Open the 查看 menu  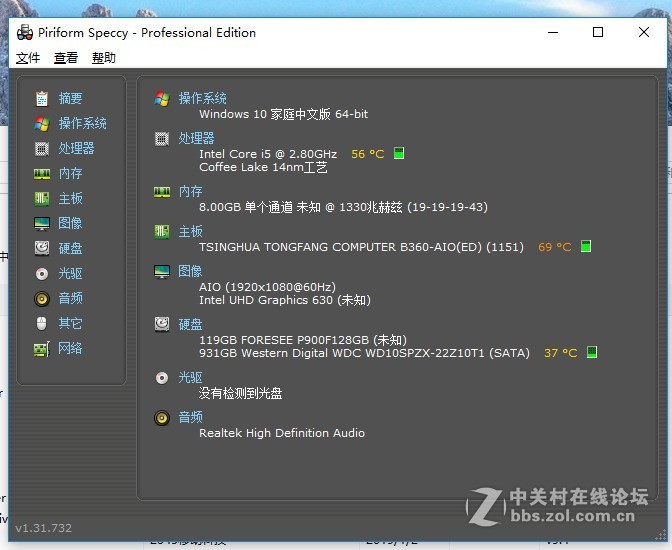[66, 57]
